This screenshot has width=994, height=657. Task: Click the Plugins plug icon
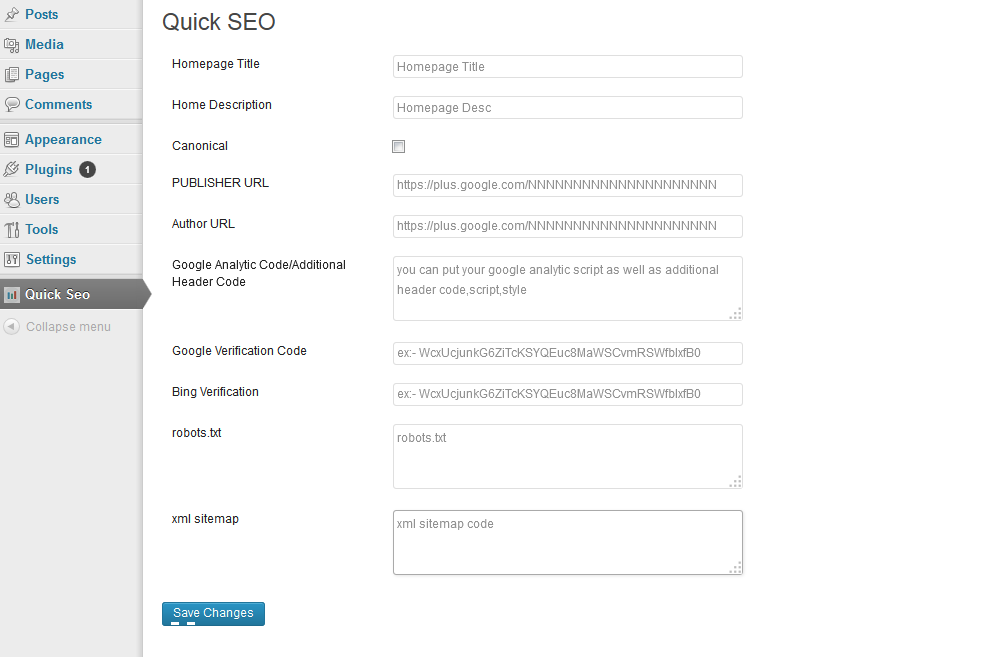(x=11, y=169)
